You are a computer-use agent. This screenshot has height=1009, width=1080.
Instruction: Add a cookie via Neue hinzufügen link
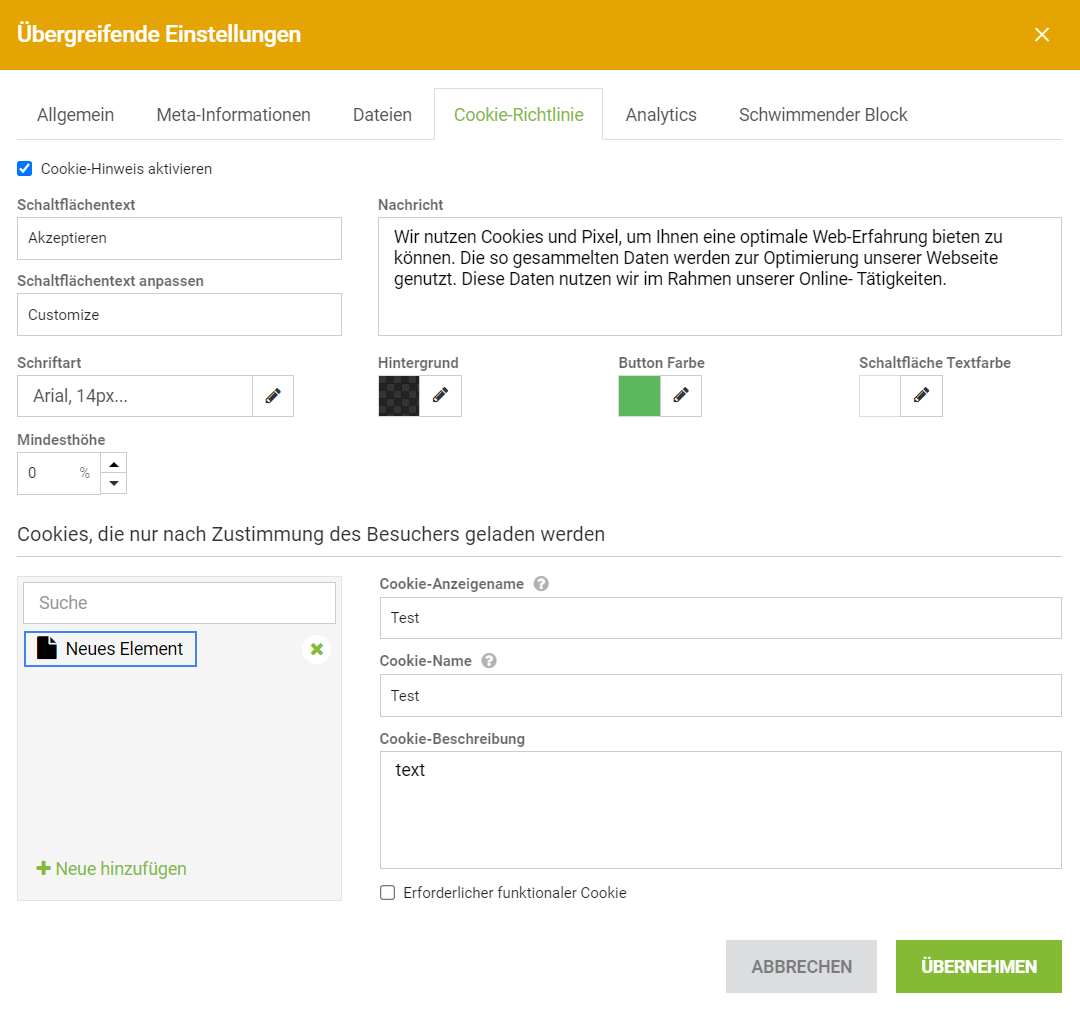110,868
